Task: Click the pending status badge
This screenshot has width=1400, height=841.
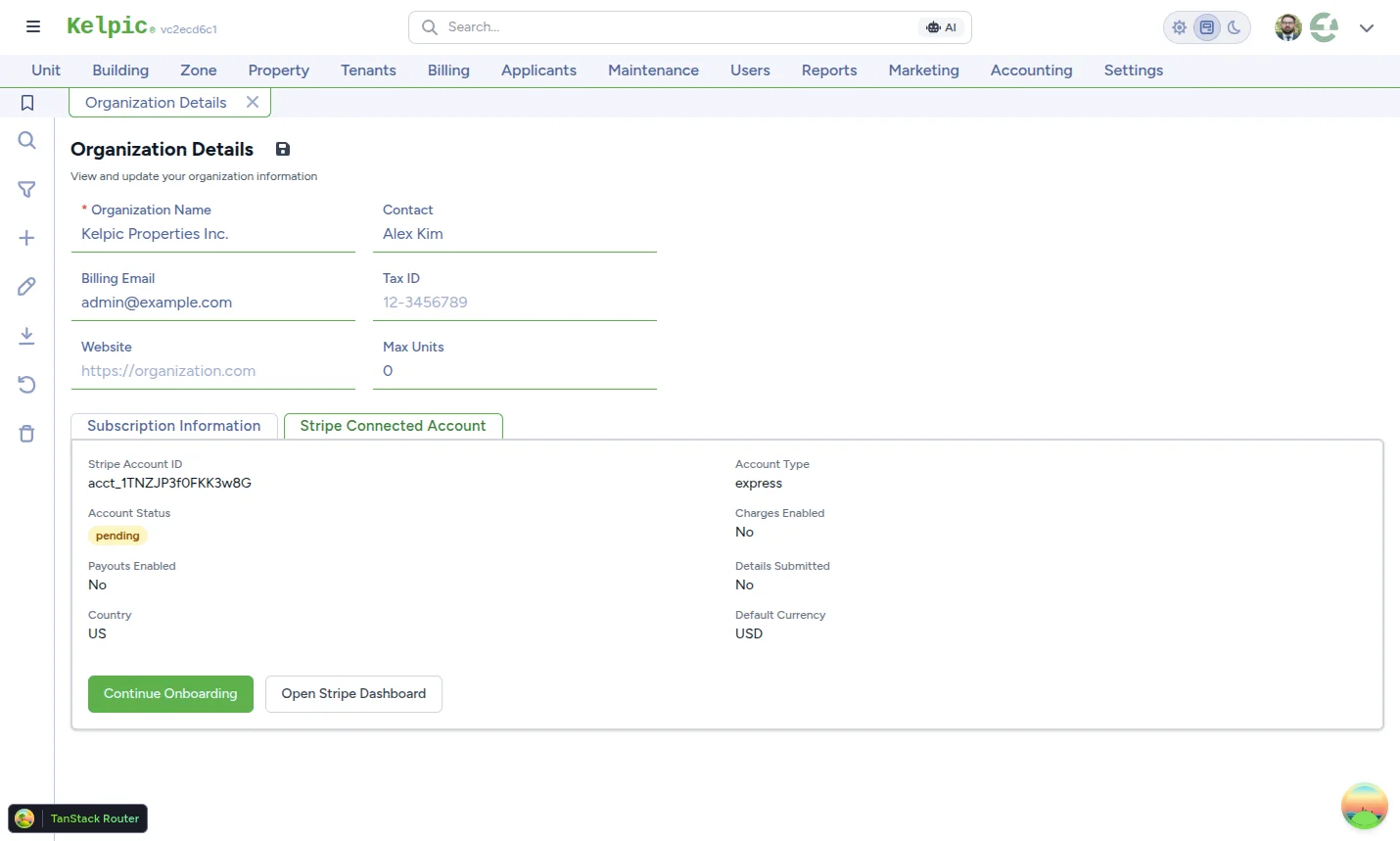Action: click(117, 536)
